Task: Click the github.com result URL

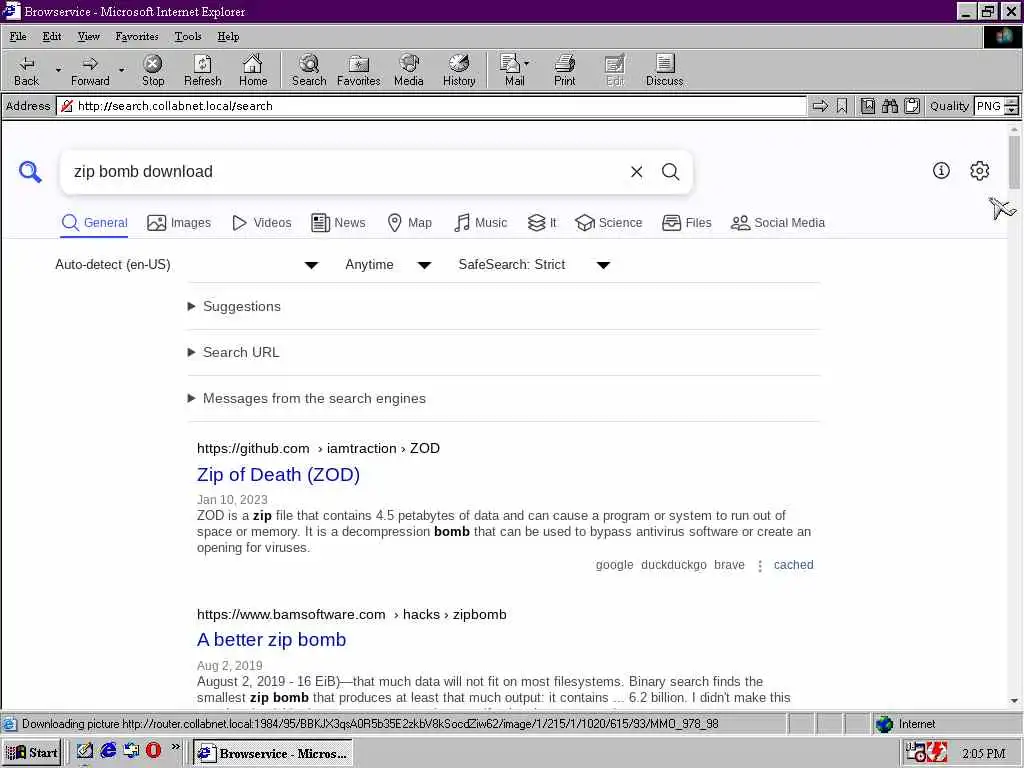Action: coord(318,448)
